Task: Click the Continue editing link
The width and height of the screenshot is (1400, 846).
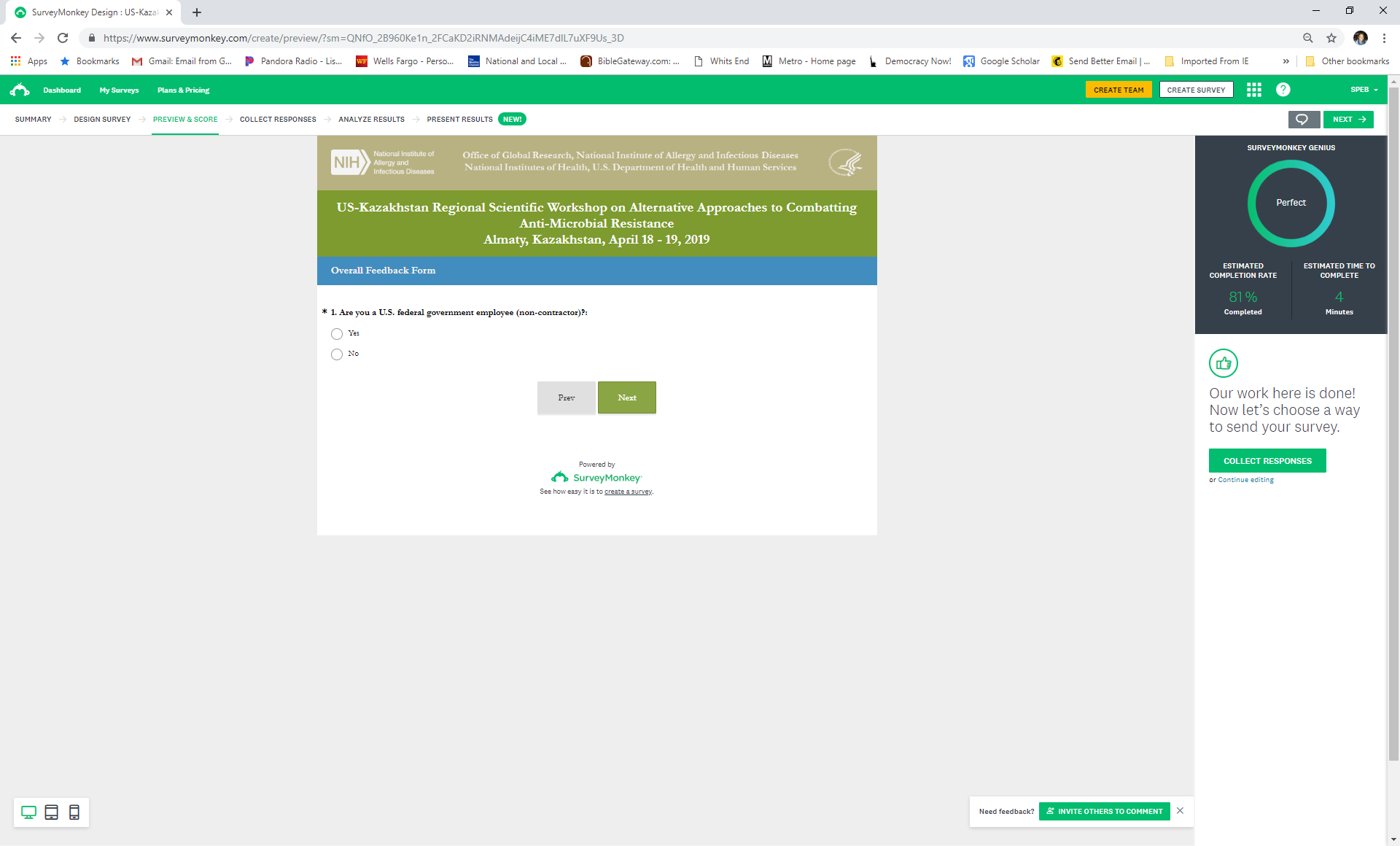Action: 1245,480
